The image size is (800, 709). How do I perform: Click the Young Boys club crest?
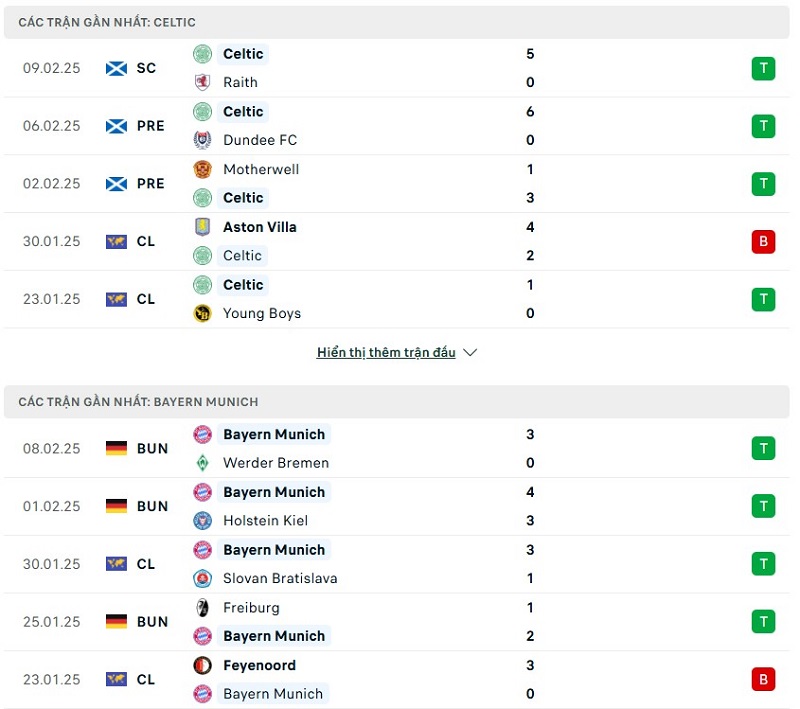(203, 314)
